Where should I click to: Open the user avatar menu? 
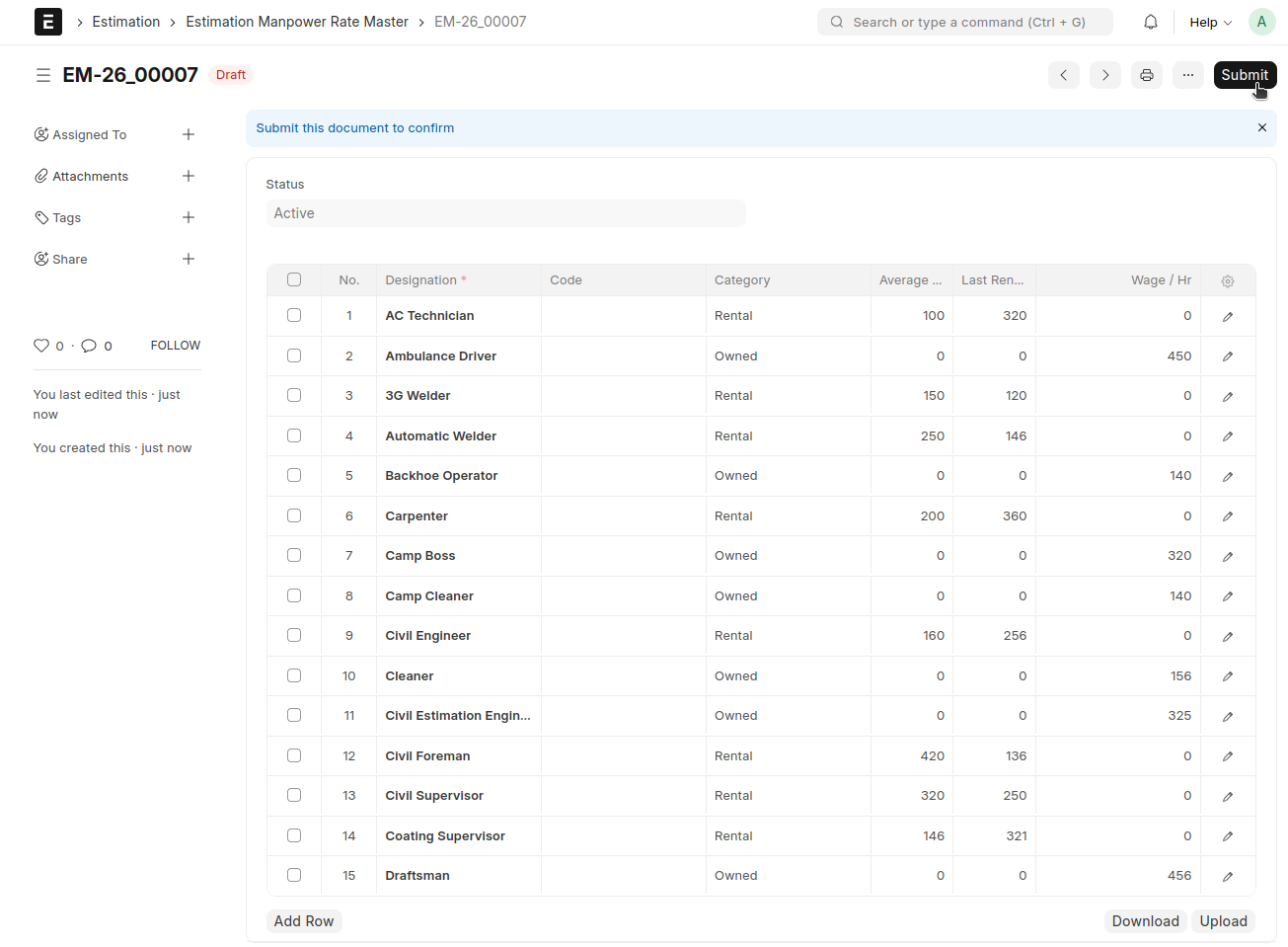pyautogui.click(x=1261, y=22)
